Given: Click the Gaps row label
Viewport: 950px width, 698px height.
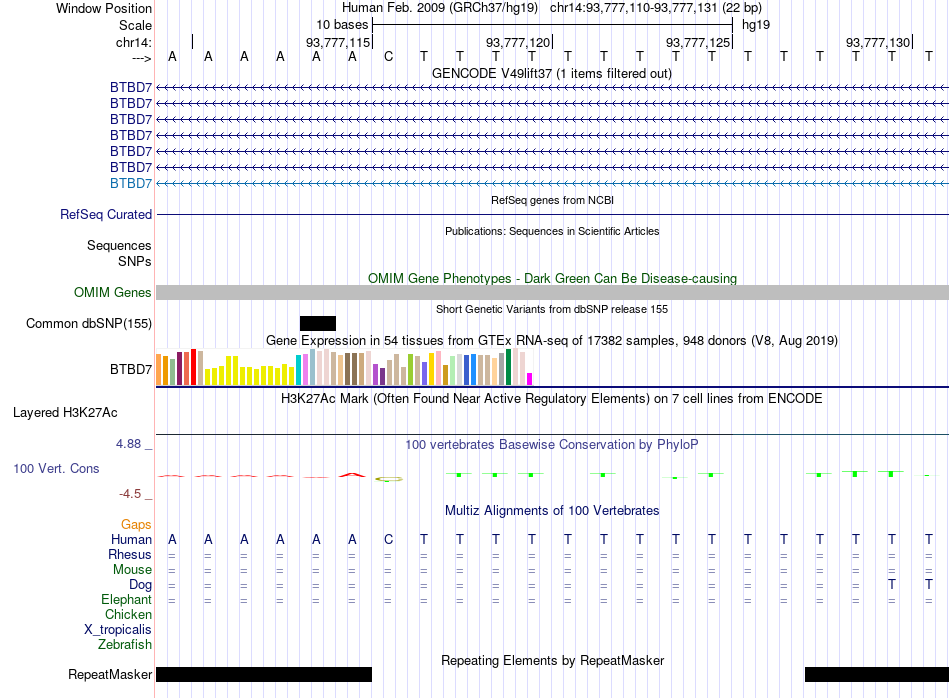Looking at the screenshot, I should tap(136, 525).
